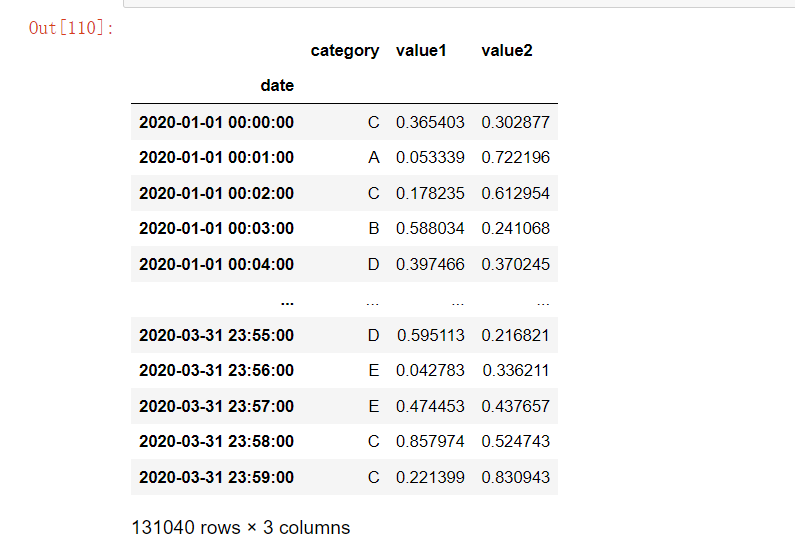The width and height of the screenshot is (795, 541).
Task: Click category D in 00:04:00 row
Action: point(373,264)
